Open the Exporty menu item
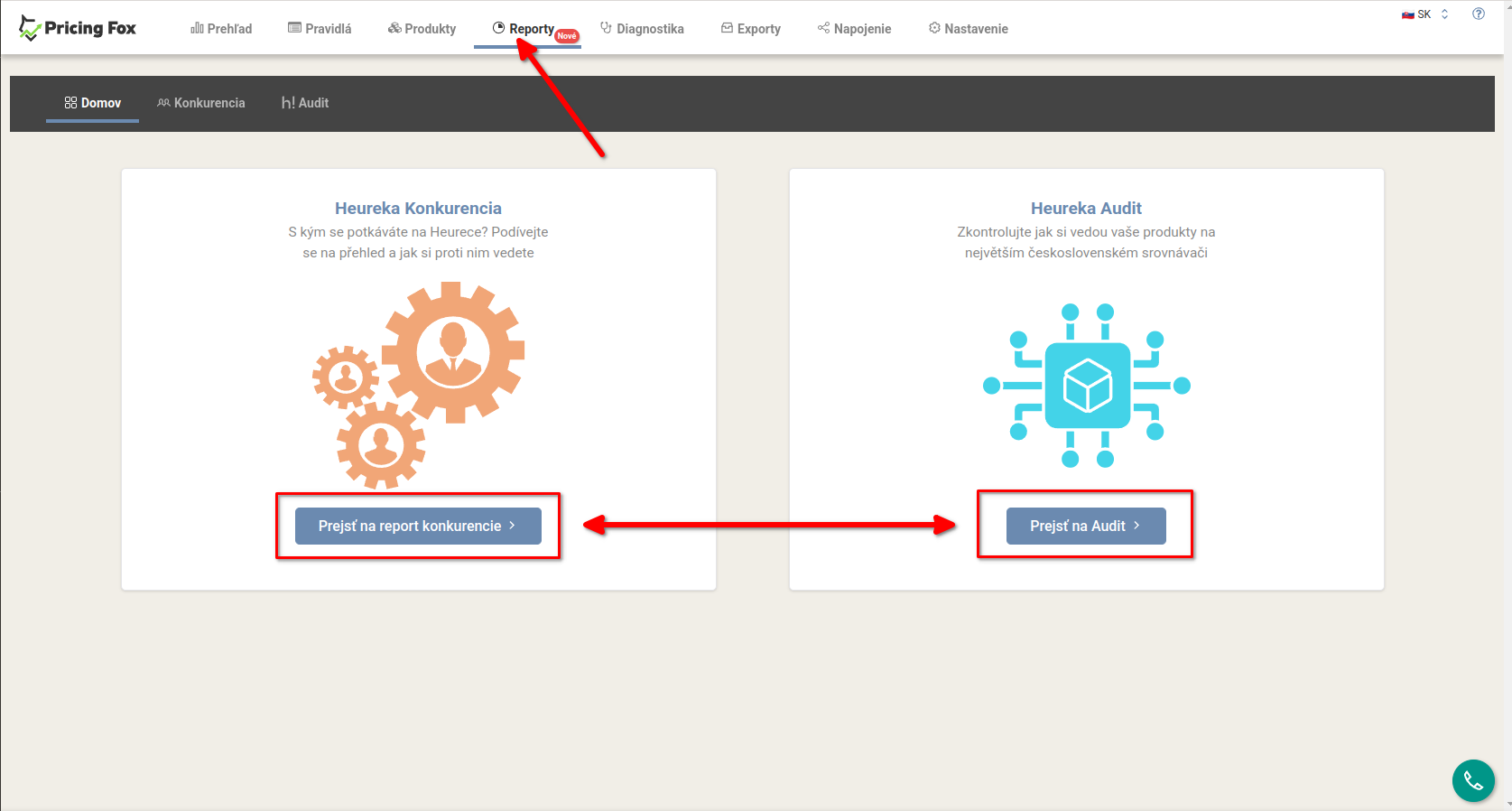The width and height of the screenshot is (1512, 811). click(x=750, y=29)
